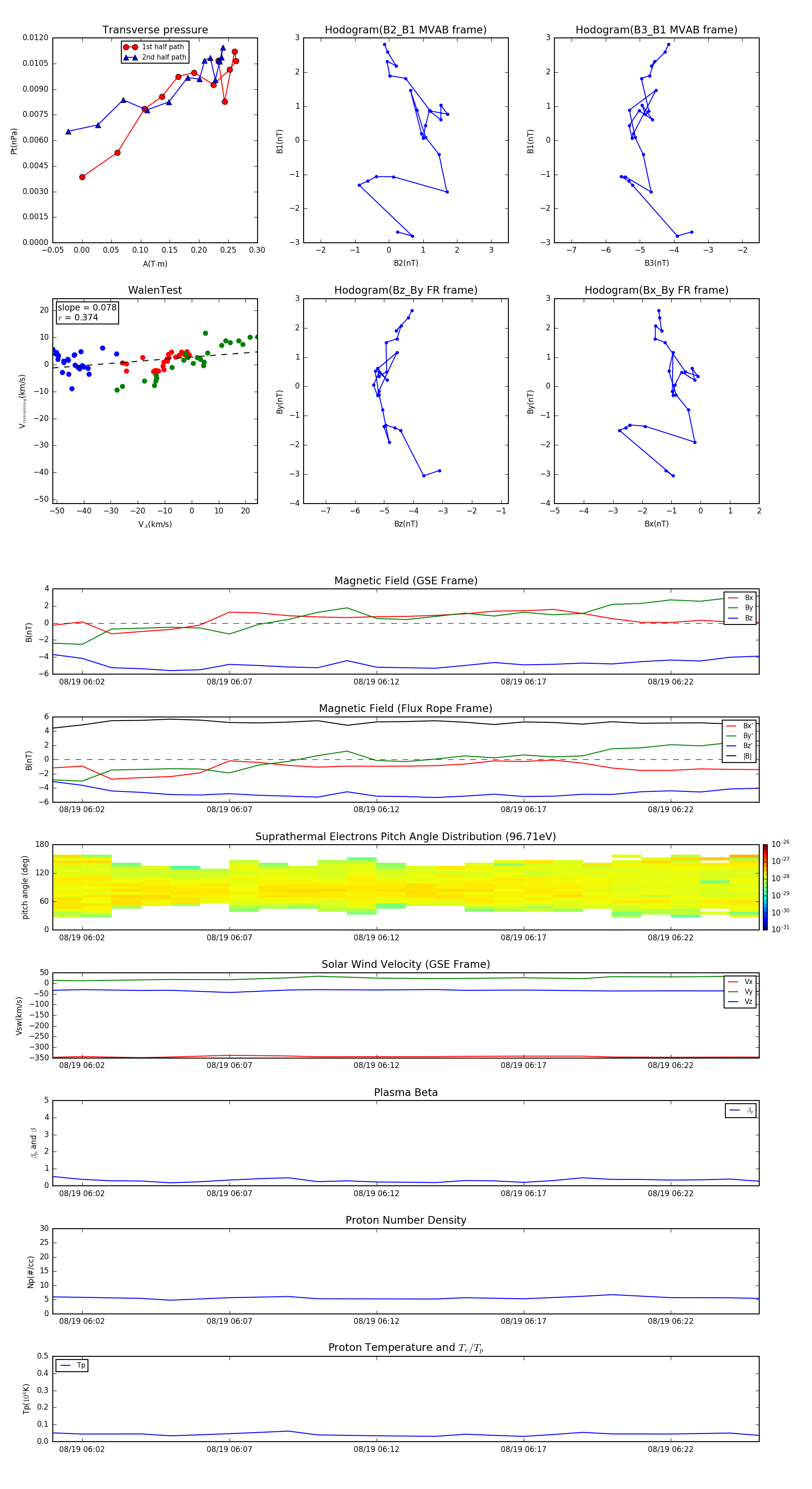Click the pitch angle distribution colorbar
The image size is (812, 1489).
(x=765, y=887)
